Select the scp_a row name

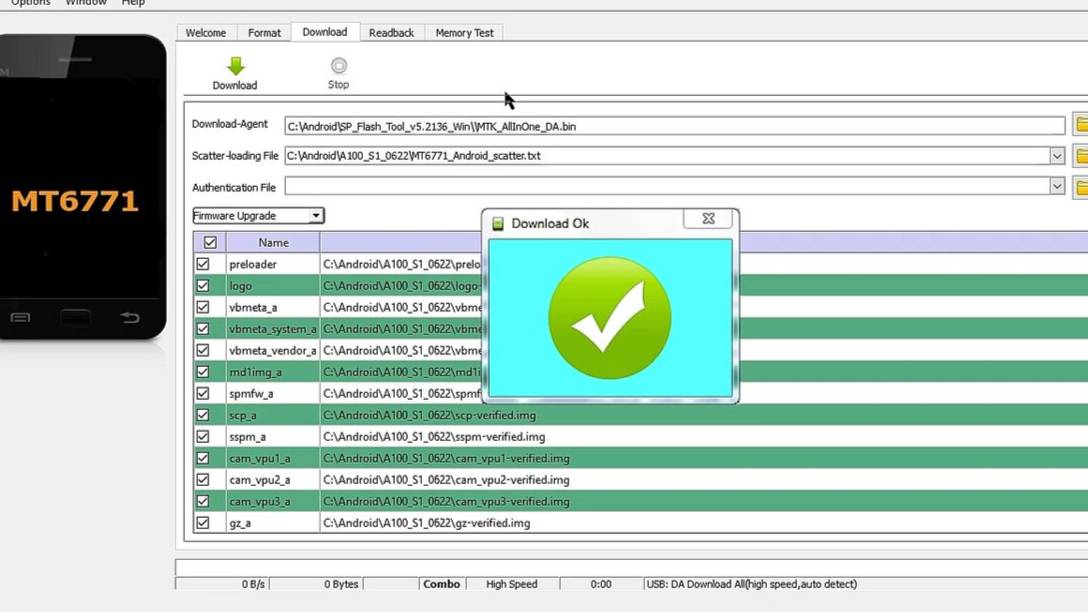coord(243,415)
